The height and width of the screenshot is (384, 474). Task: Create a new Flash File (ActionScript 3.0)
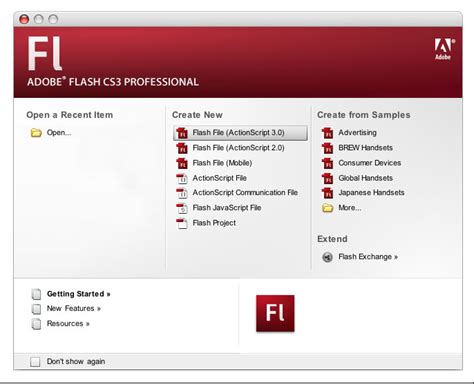(240, 133)
